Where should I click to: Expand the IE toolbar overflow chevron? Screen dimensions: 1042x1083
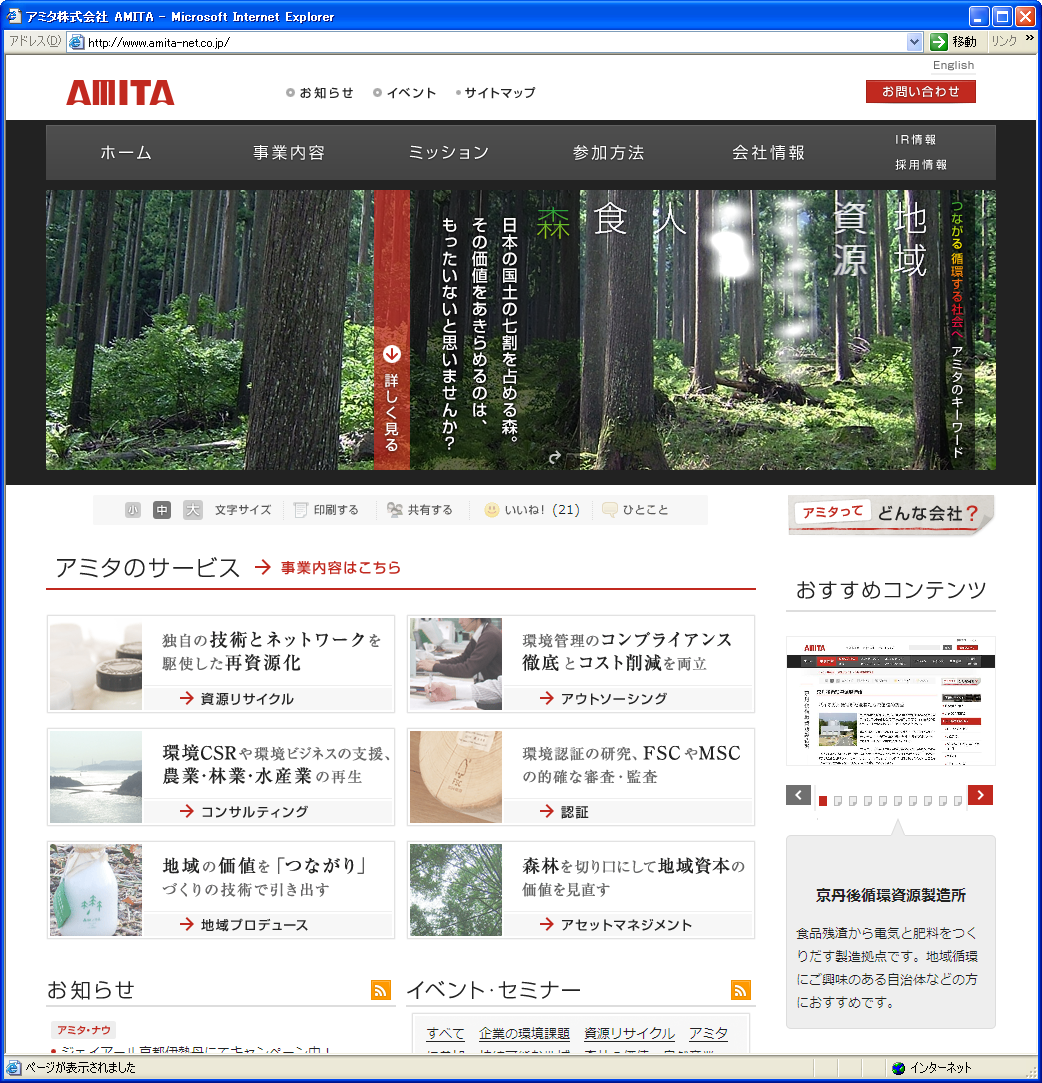1029,40
